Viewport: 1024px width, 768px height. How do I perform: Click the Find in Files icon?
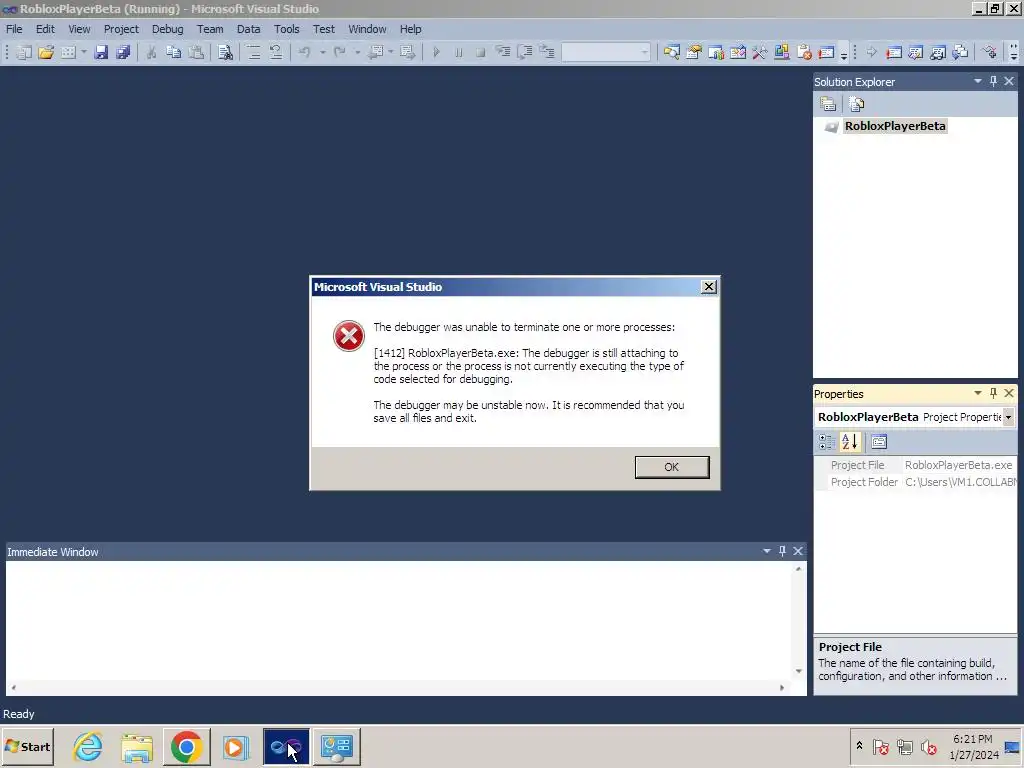click(225, 52)
